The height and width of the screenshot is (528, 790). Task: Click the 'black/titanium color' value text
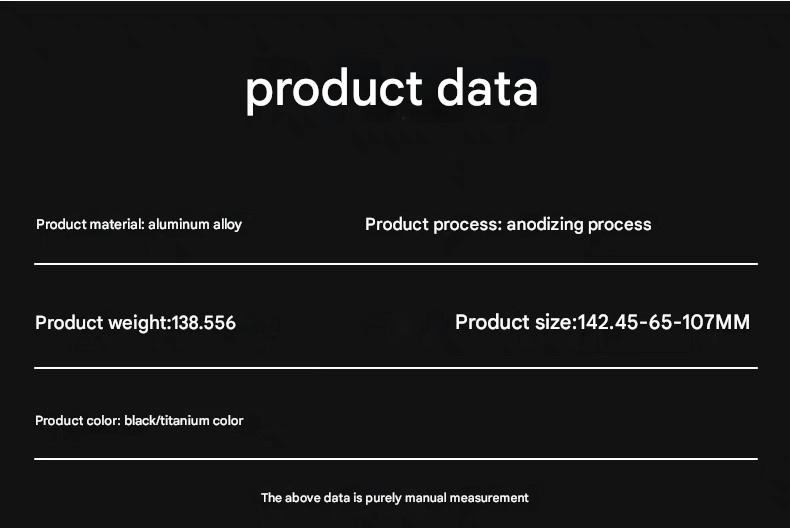point(184,421)
